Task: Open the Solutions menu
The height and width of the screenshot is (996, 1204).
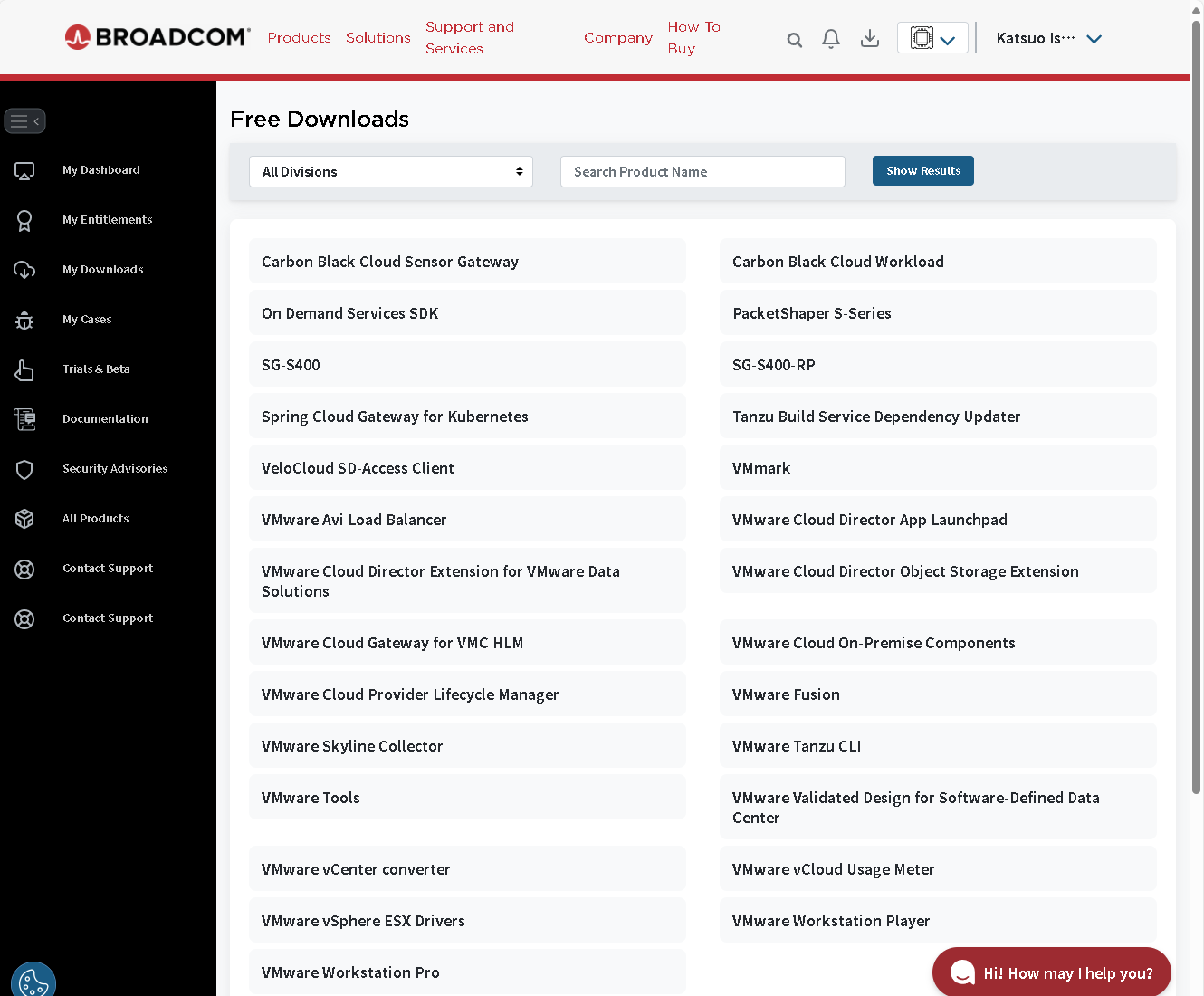Action: [x=378, y=38]
